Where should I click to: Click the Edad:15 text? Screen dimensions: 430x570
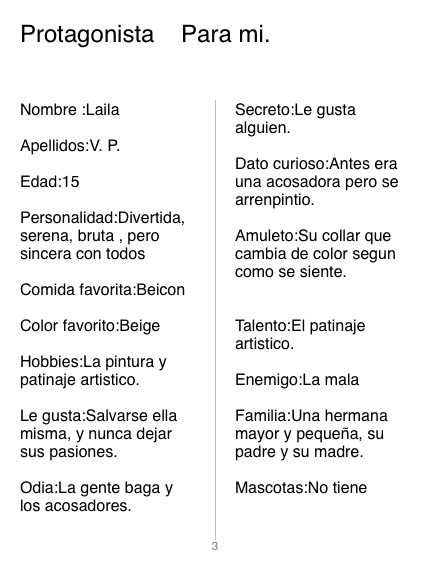[50, 182]
